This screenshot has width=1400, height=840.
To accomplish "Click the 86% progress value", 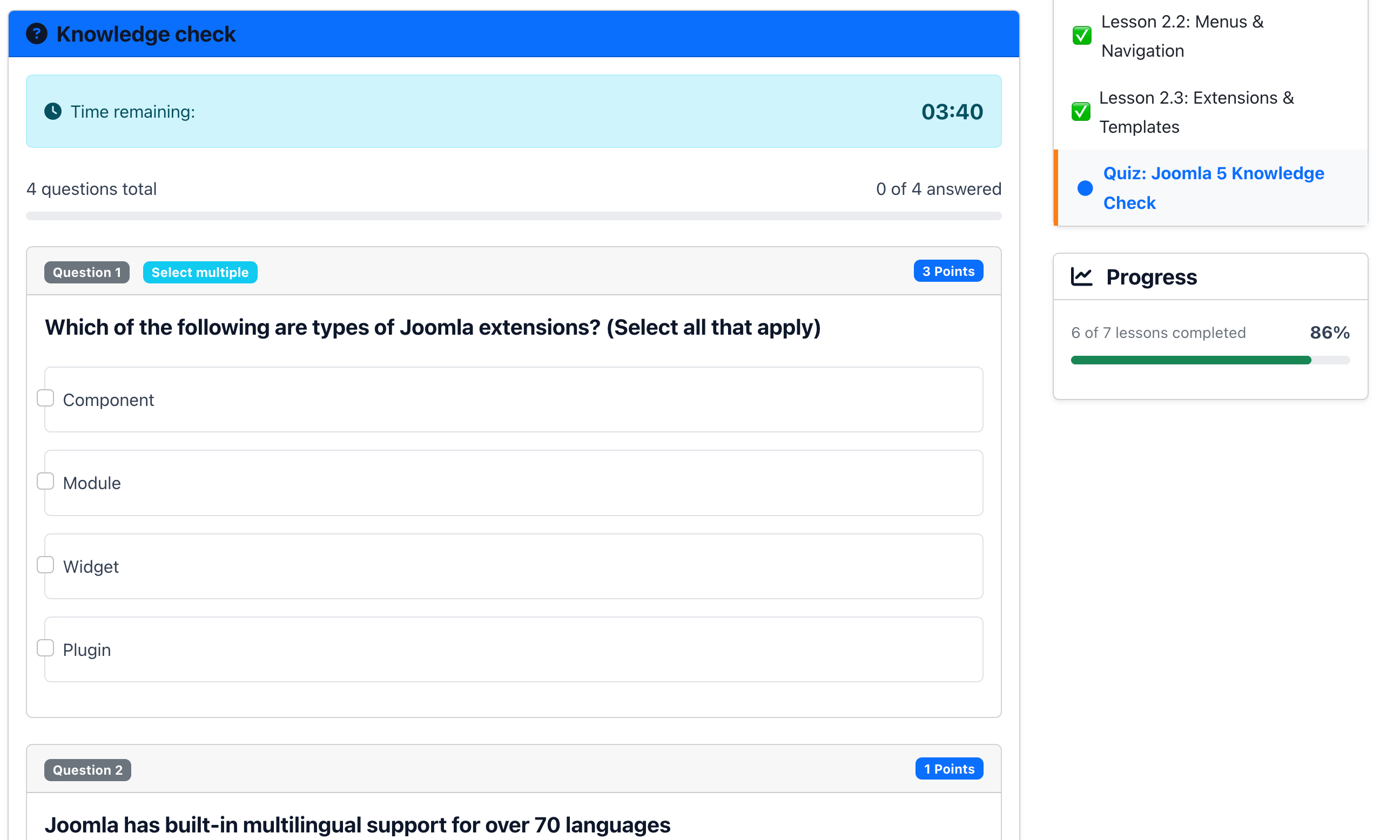I will (x=1330, y=333).
